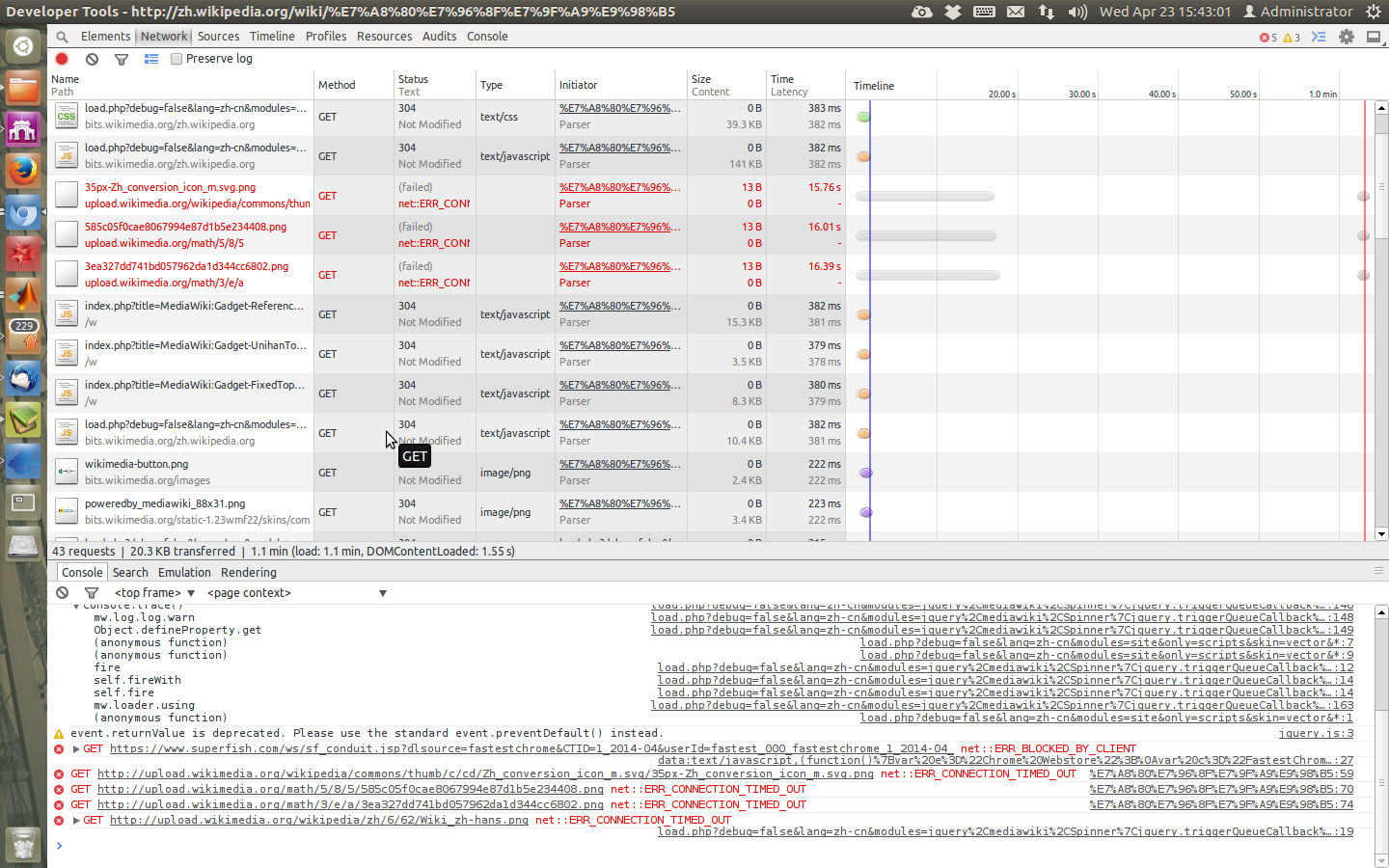Open the top Console panel tab

point(487,37)
